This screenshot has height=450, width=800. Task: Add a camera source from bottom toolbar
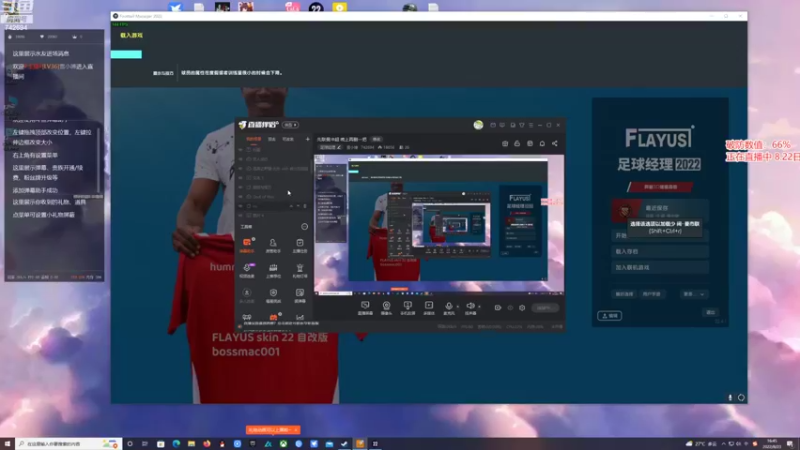point(386,307)
